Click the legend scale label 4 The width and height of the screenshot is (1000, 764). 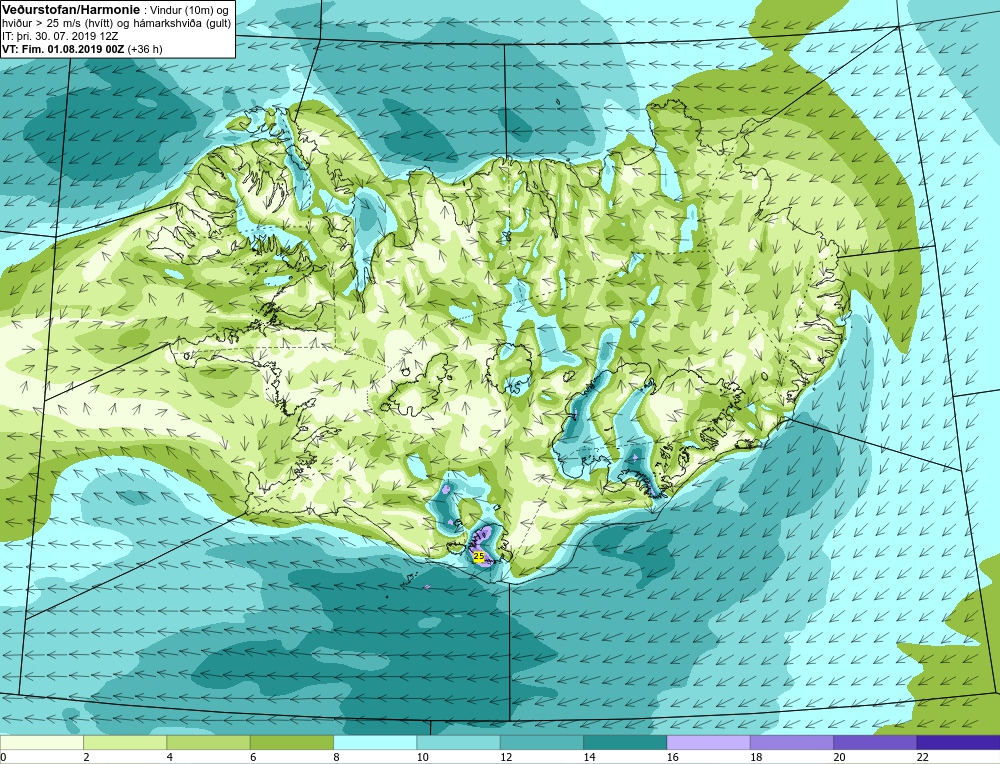[170, 757]
